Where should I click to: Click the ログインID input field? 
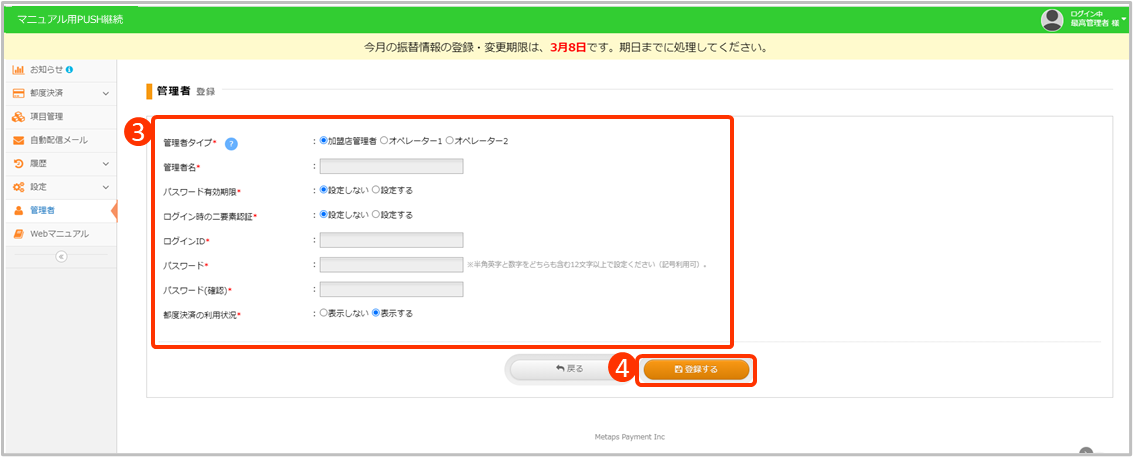coord(391,240)
